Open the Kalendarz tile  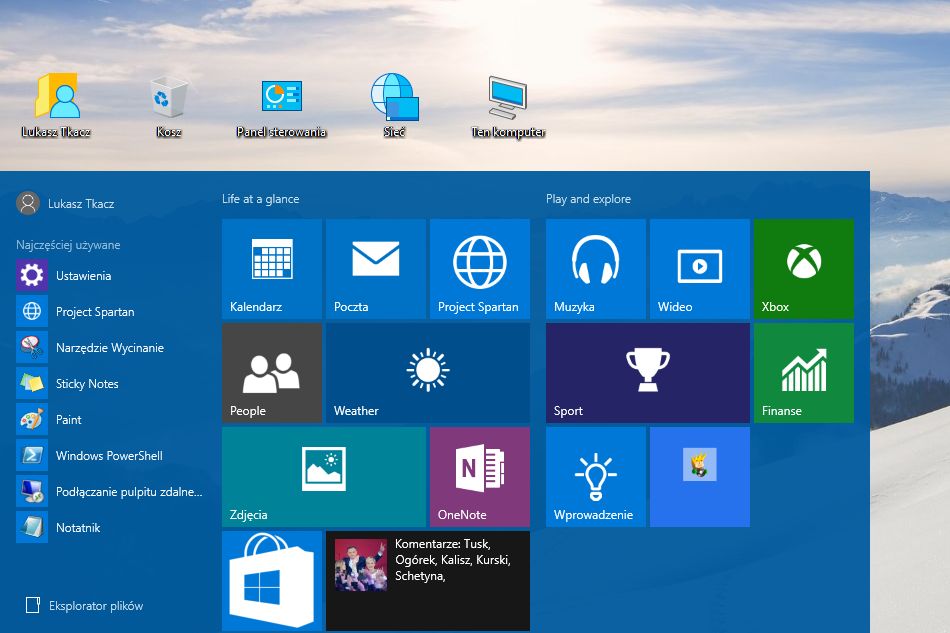(x=272, y=269)
